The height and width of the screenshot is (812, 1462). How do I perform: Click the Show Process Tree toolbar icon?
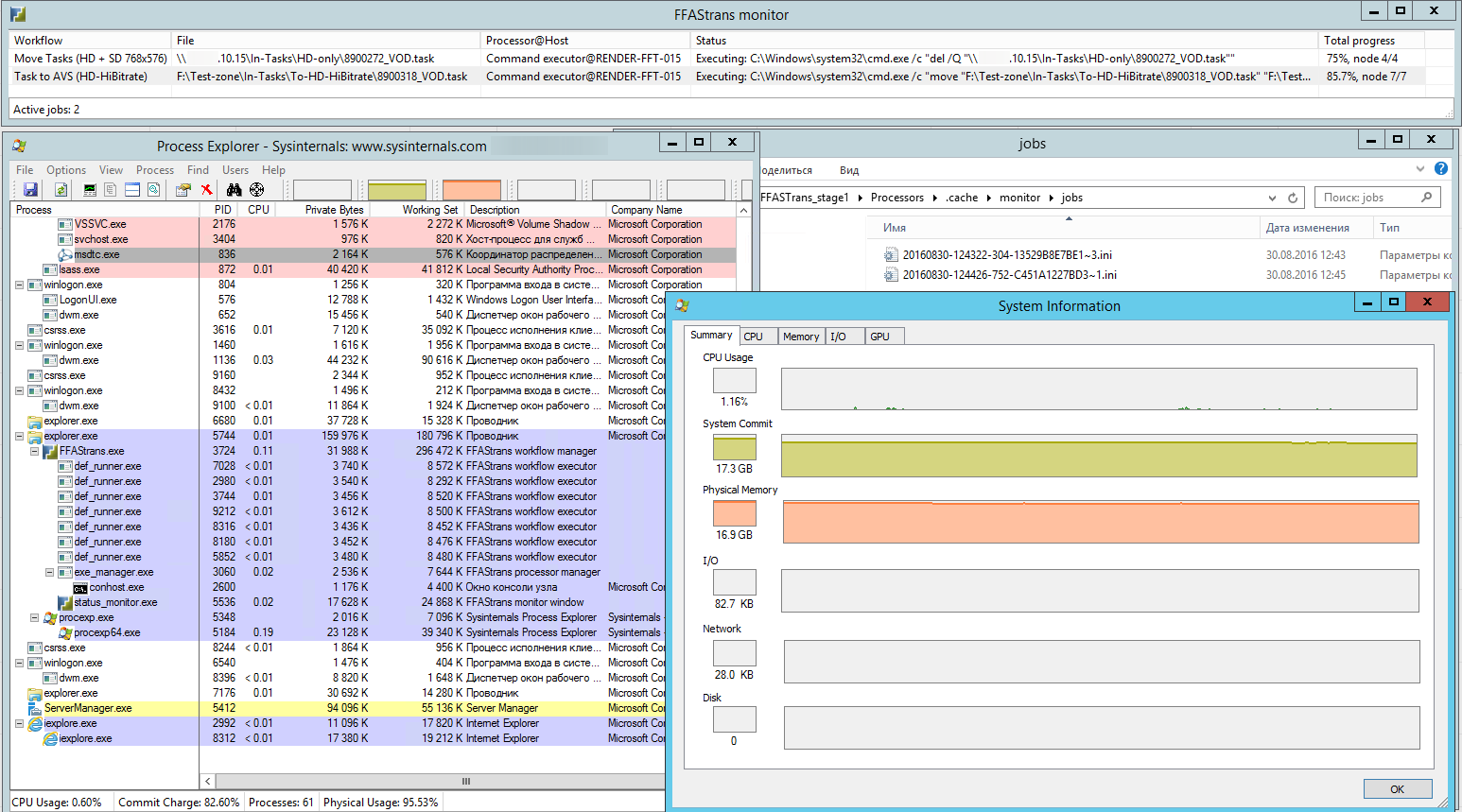[111, 190]
